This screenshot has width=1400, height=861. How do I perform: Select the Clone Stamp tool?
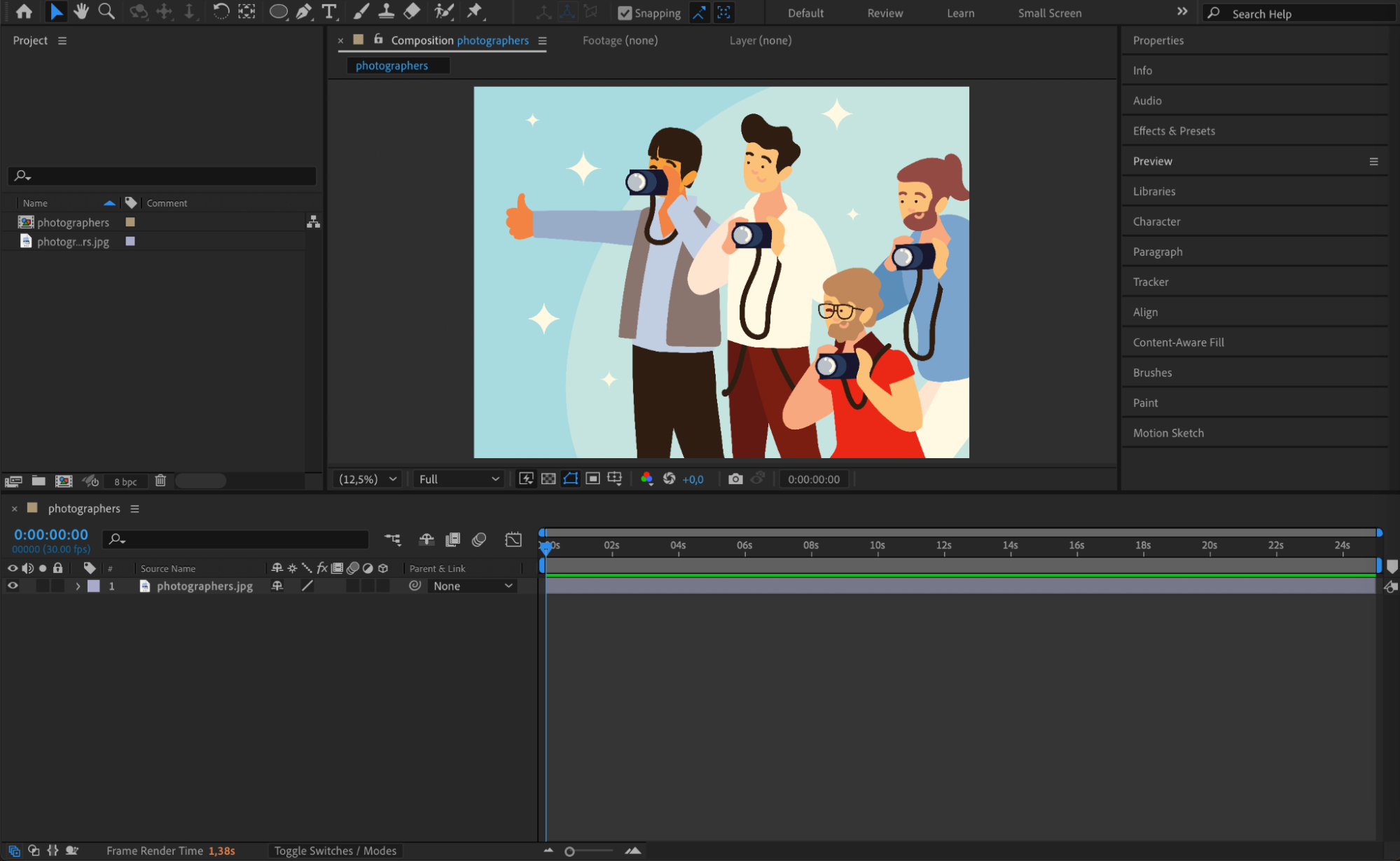[386, 11]
